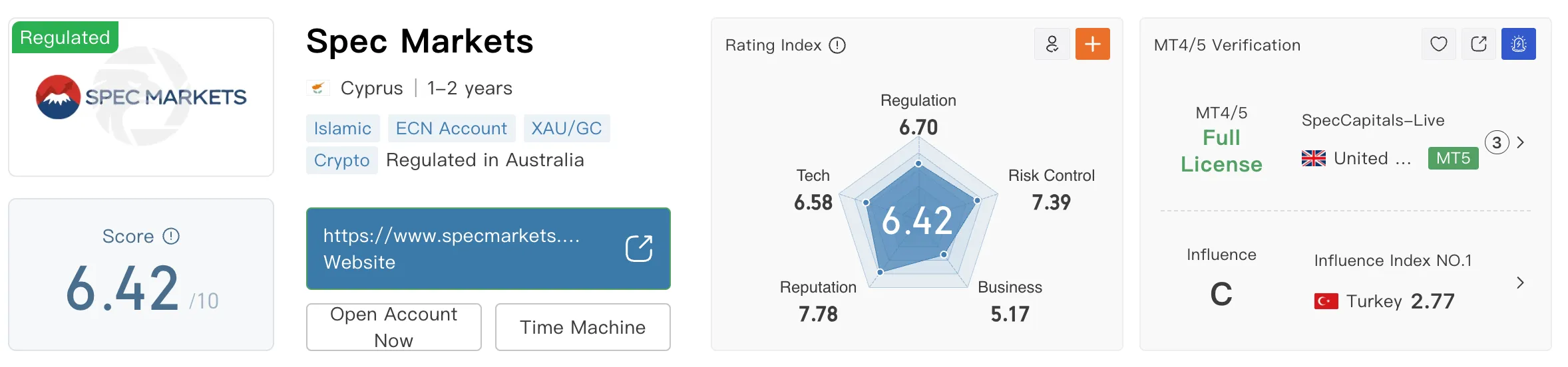Click the Spec Markets logo thumbnail
1568x367 pixels.
point(141,97)
